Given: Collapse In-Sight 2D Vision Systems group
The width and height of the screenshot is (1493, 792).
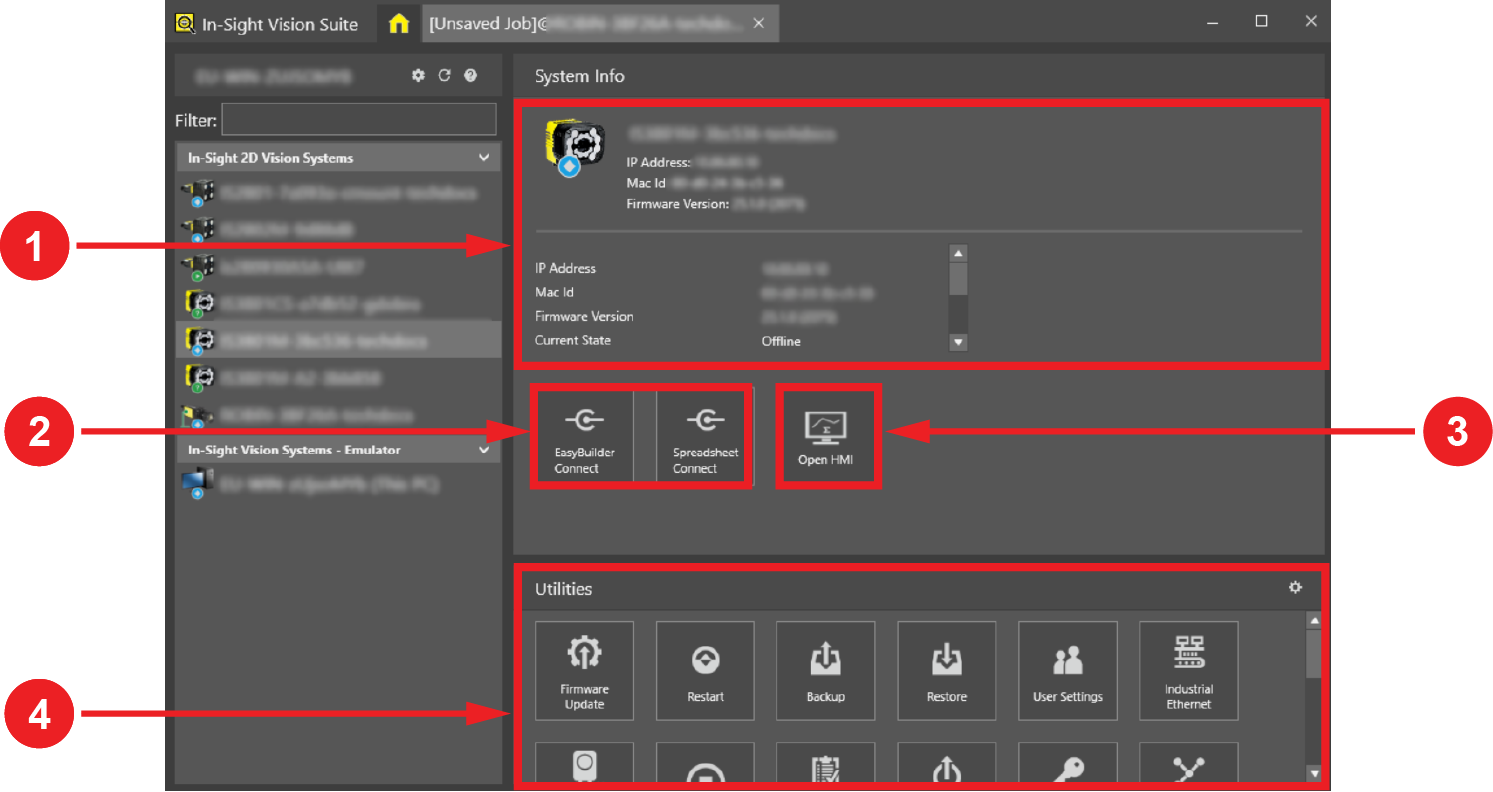Looking at the screenshot, I should (484, 158).
